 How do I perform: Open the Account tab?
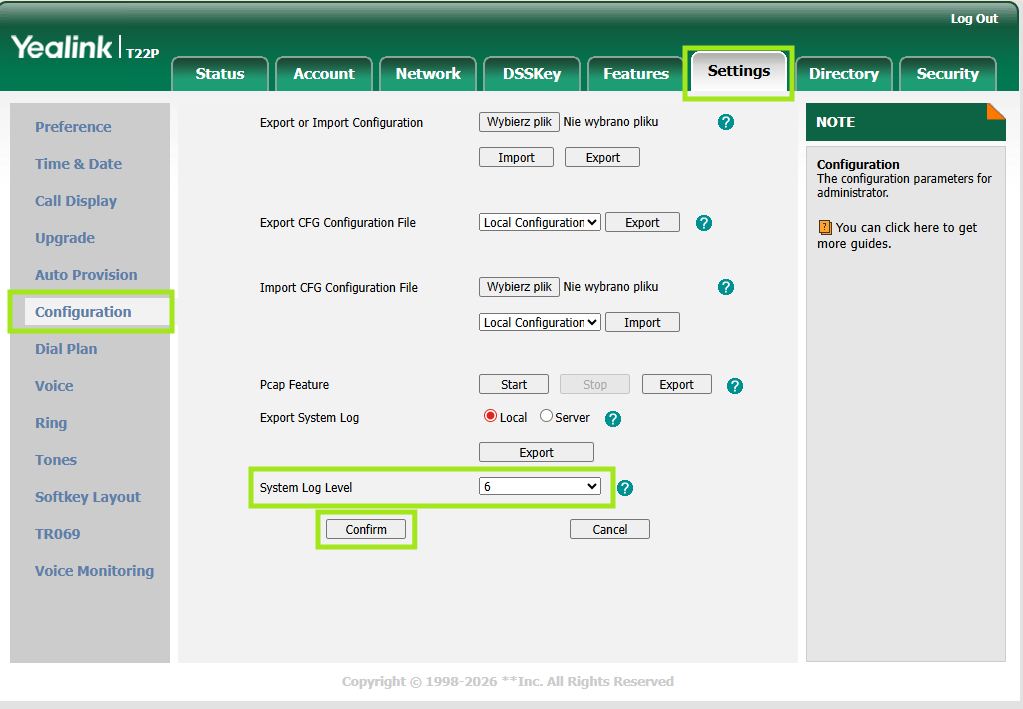[324, 74]
